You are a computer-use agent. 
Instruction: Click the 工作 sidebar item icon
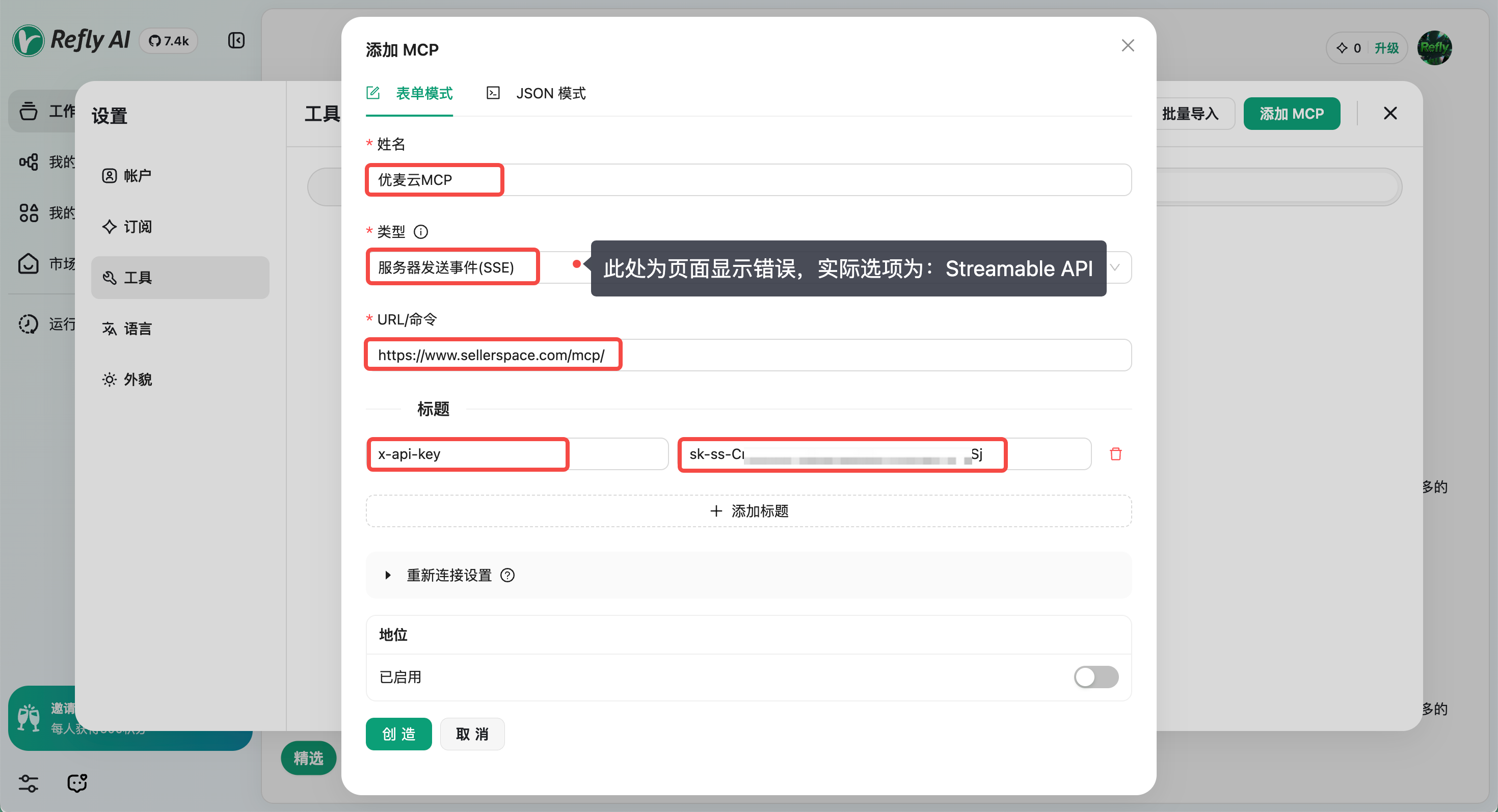point(28,111)
